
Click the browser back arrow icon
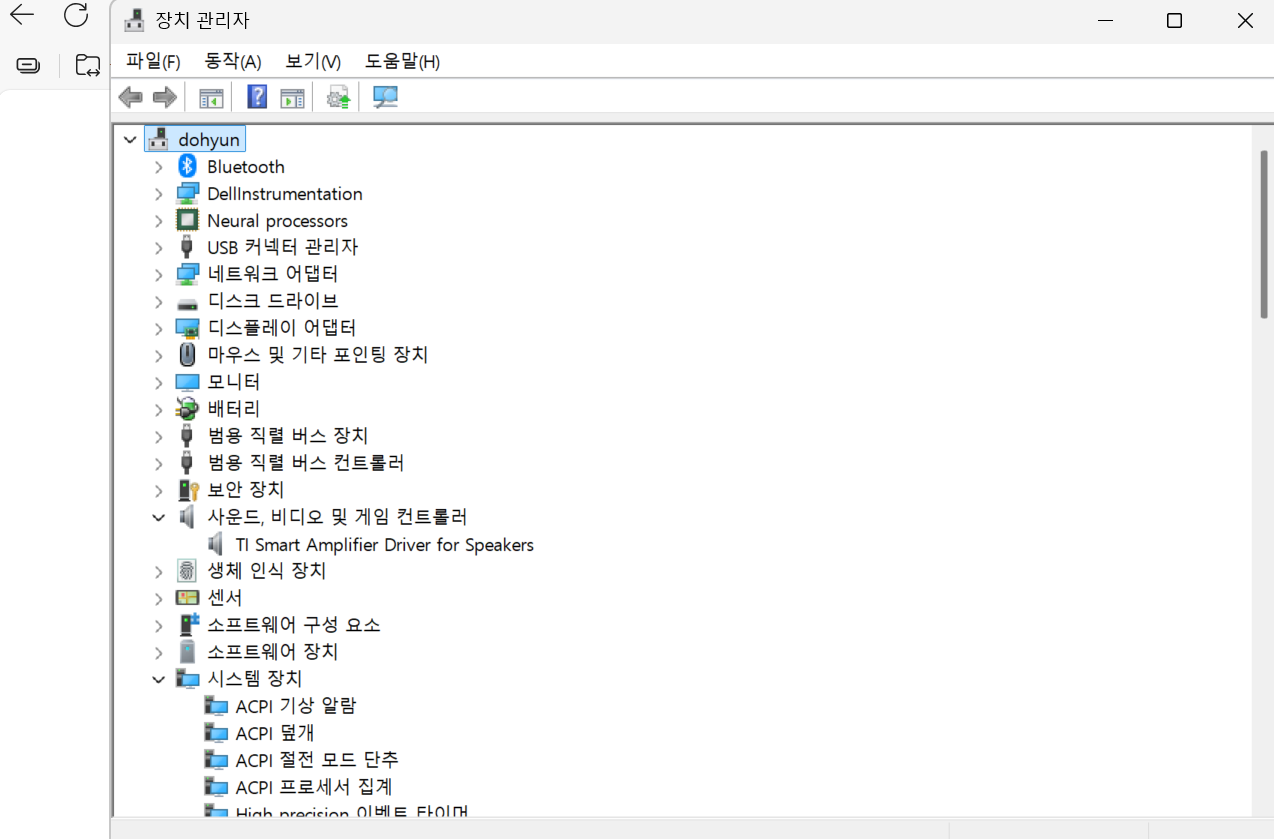tap(21, 15)
